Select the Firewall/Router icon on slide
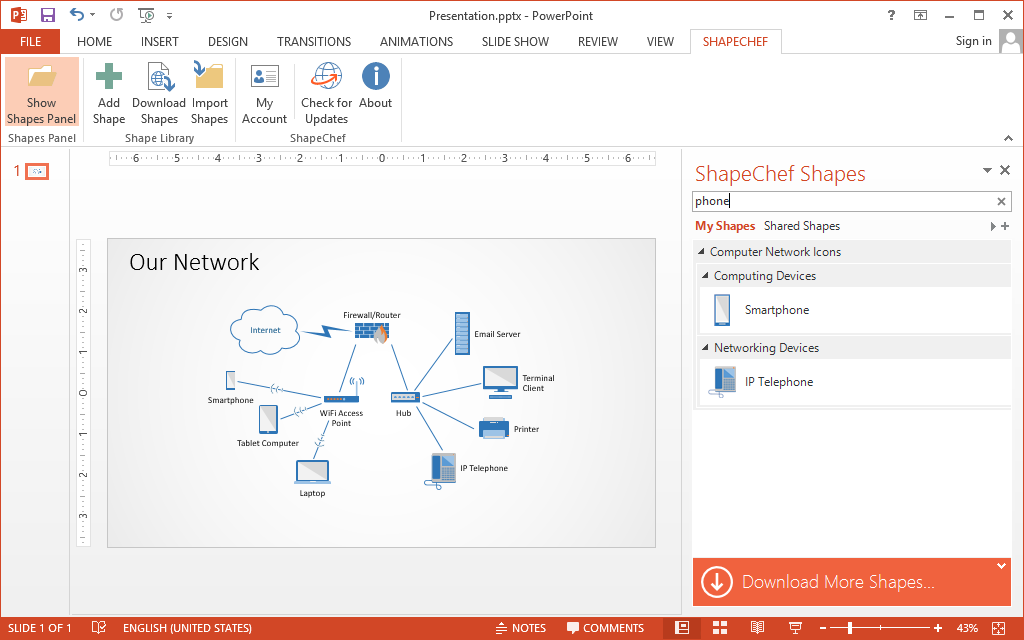This screenshot has height=640, width=1024. (372, 332)
